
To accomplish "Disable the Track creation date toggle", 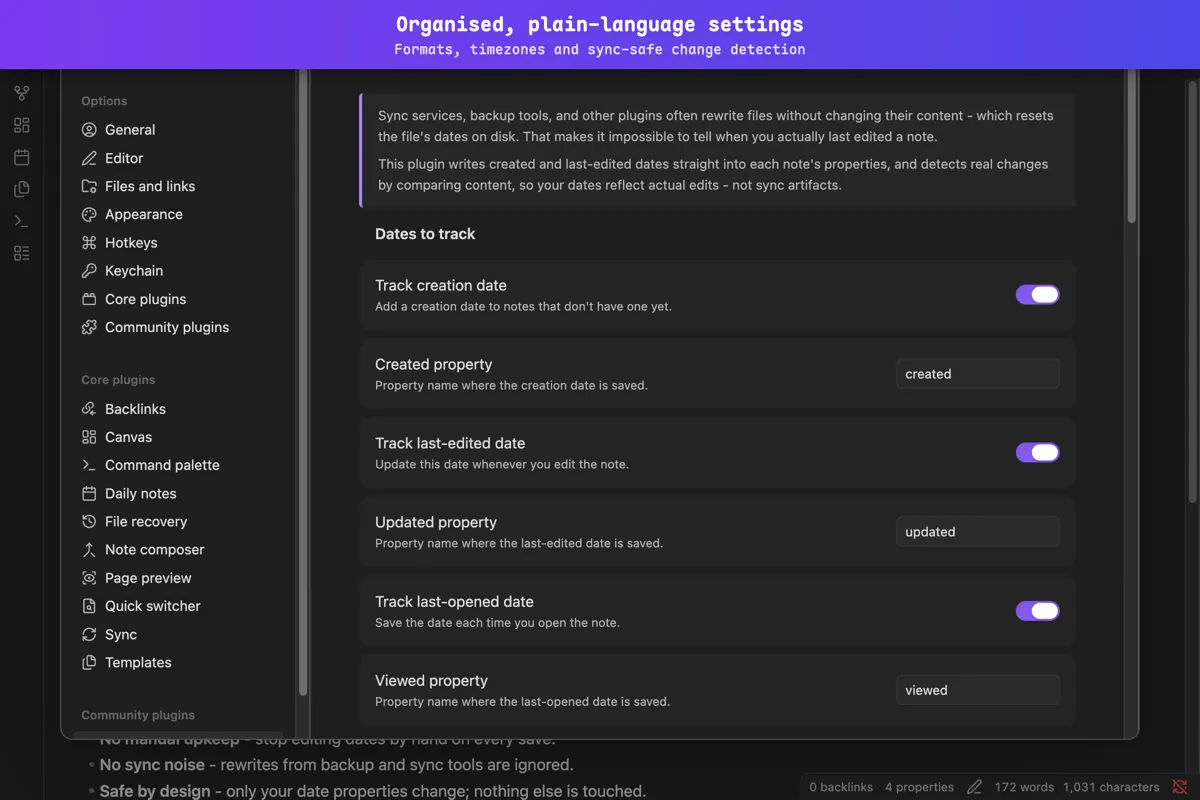I will point(1037,294).
